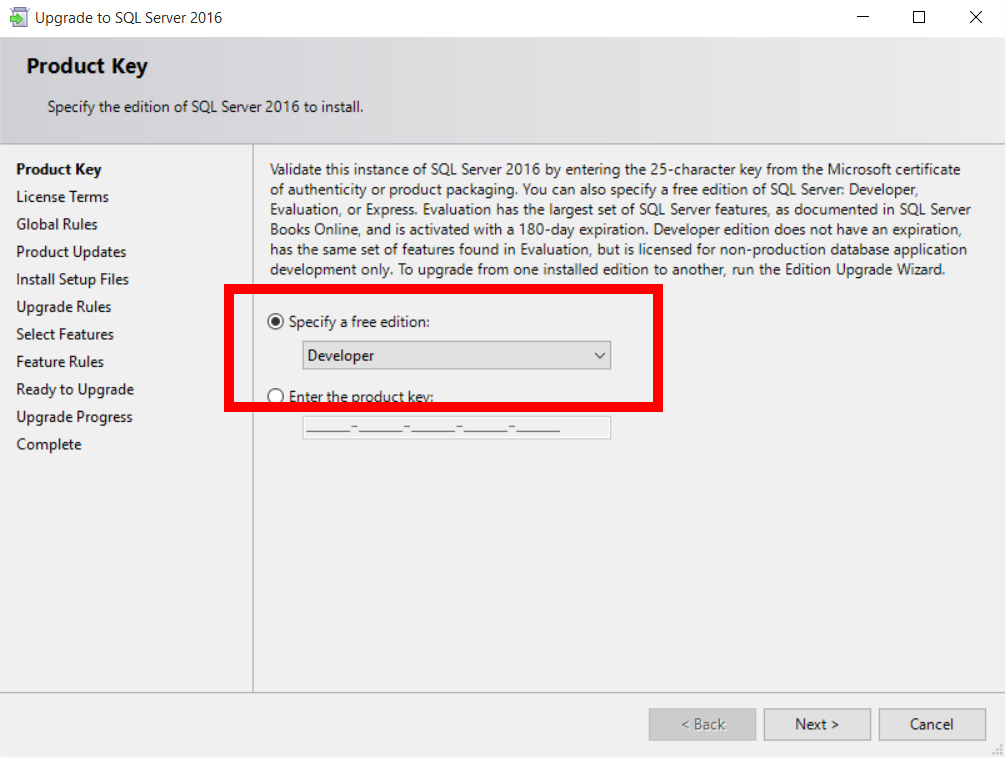Image resolution: width=1006 pixels, height=758 pixels.
Task: Go to License Terms step in sidebar
Action: [x=62, y=197]
